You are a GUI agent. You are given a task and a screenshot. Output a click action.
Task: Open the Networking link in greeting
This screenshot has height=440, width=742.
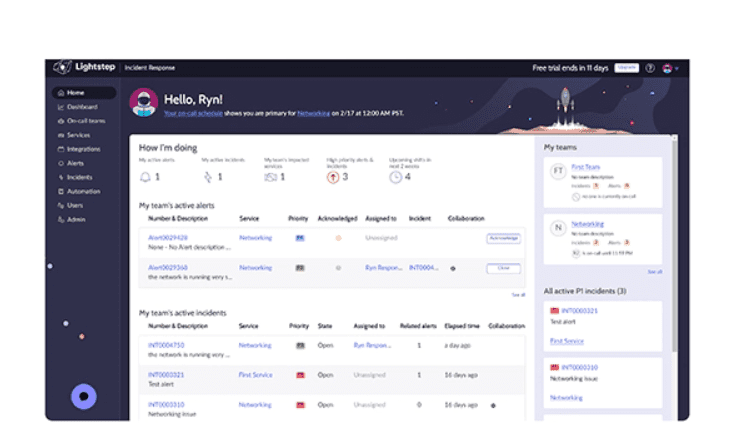(313, 114)
